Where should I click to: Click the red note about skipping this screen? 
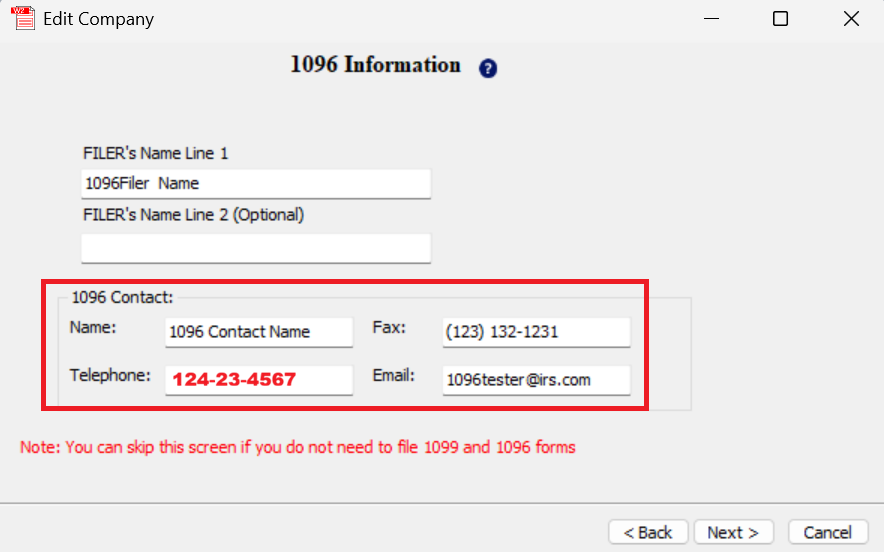tap(298, 447)
